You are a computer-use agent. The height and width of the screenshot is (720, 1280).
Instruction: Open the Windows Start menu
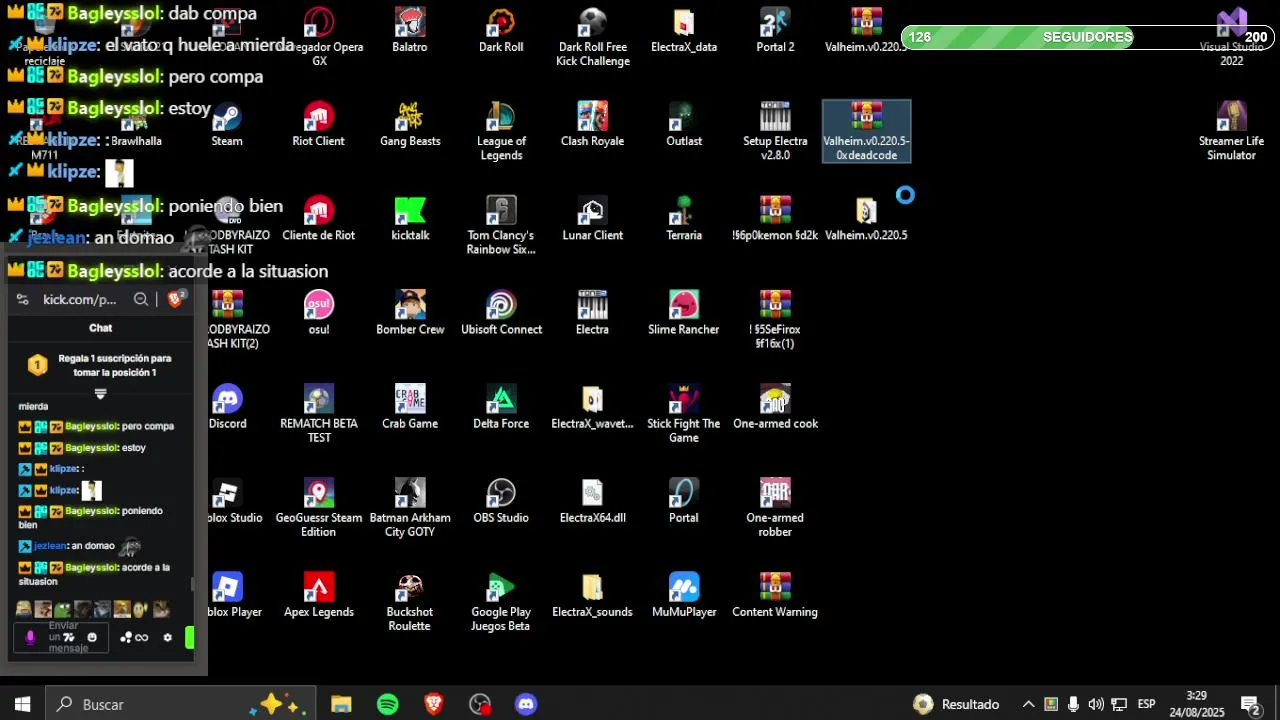tap(22, 704)
